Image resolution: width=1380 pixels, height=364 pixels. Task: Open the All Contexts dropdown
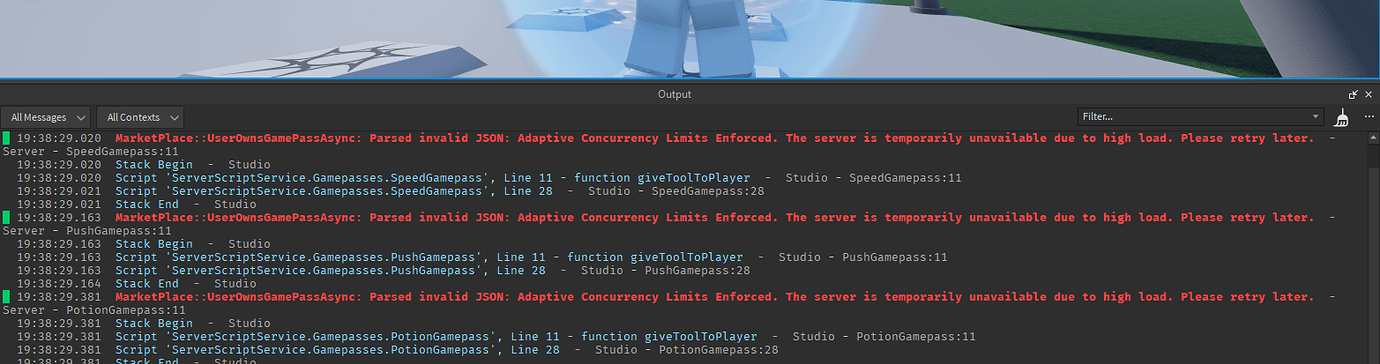(x=141, y=117)
